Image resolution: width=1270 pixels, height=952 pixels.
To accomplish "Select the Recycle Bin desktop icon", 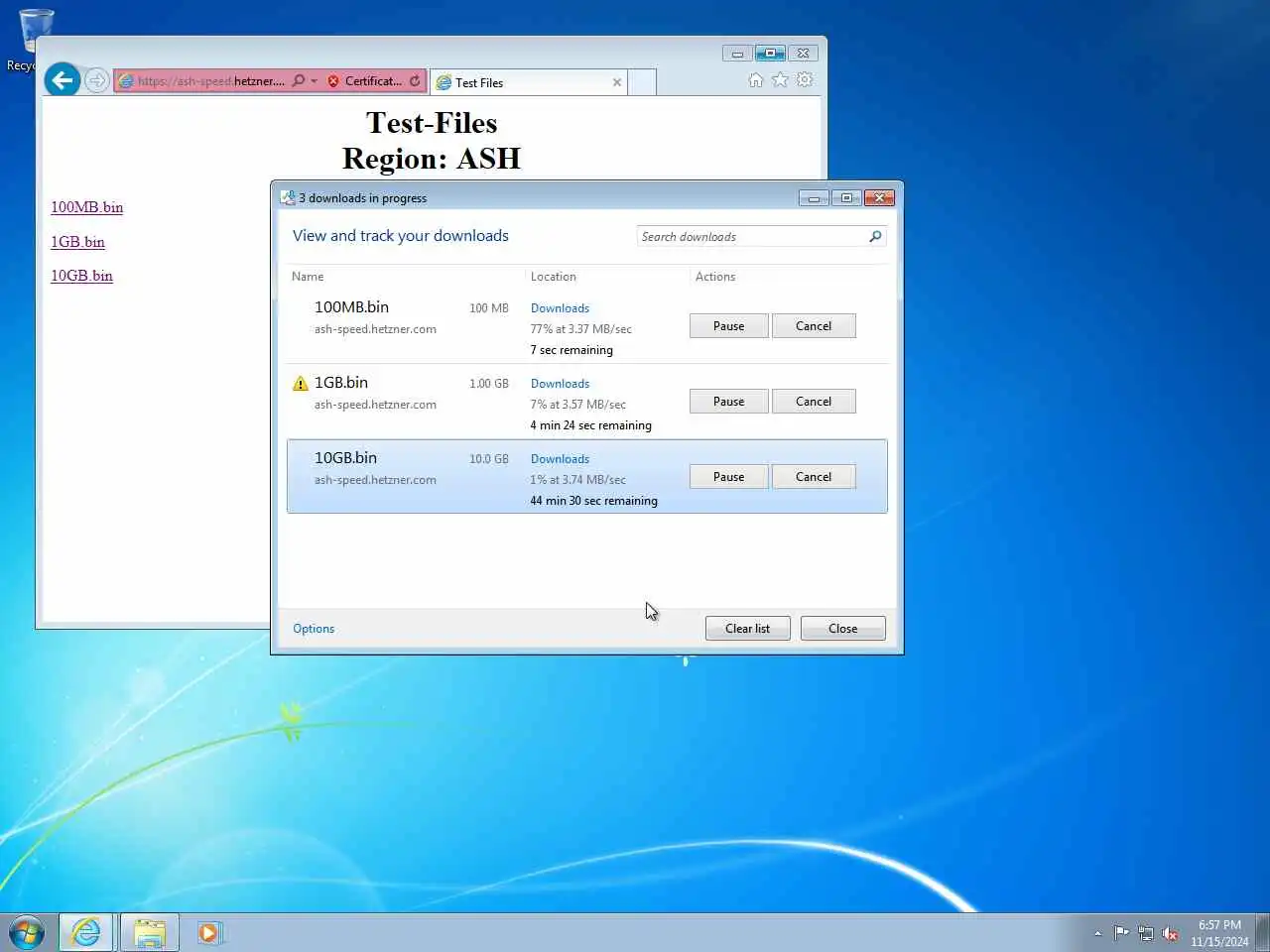I will (x=34, y=40).
